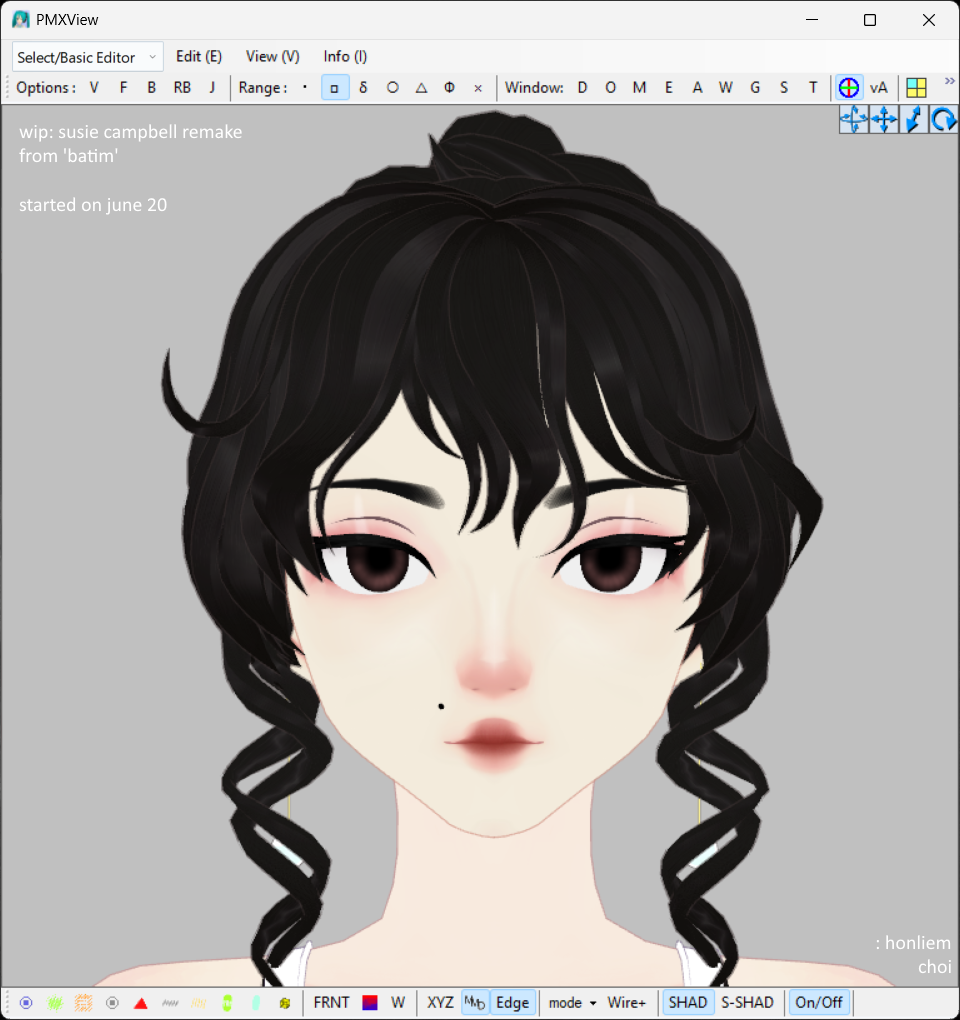
Task: Click the four-arrow camera pan icon with dot
Action: 853,120
